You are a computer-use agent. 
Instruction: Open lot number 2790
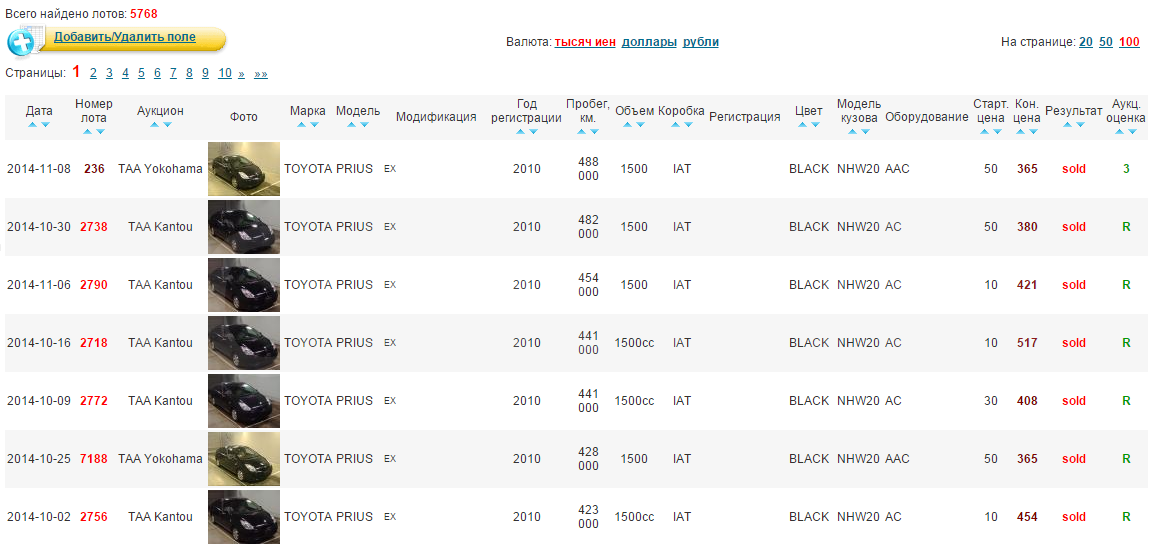(x=94, y=285)
